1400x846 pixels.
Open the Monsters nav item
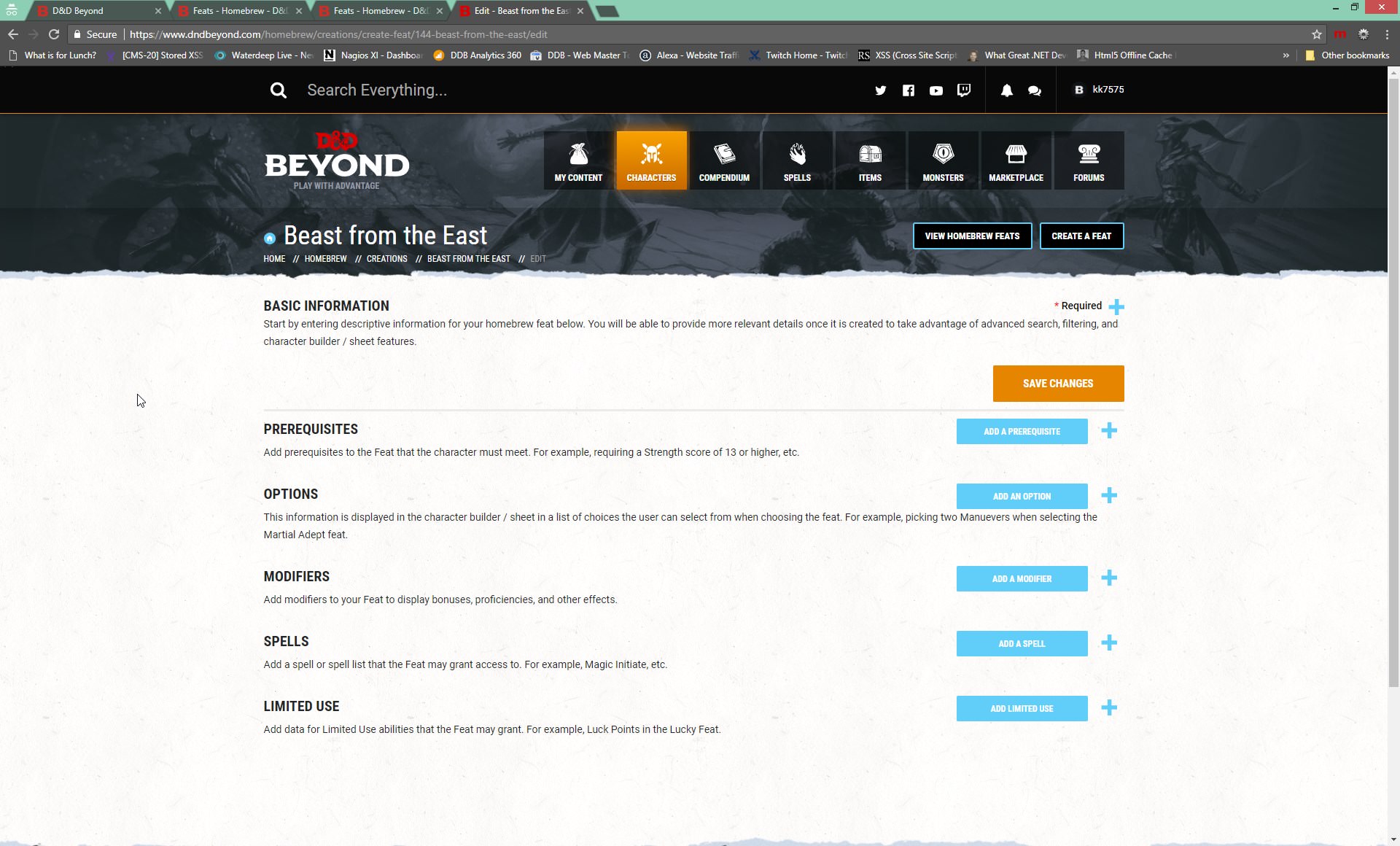click(943, 160)
